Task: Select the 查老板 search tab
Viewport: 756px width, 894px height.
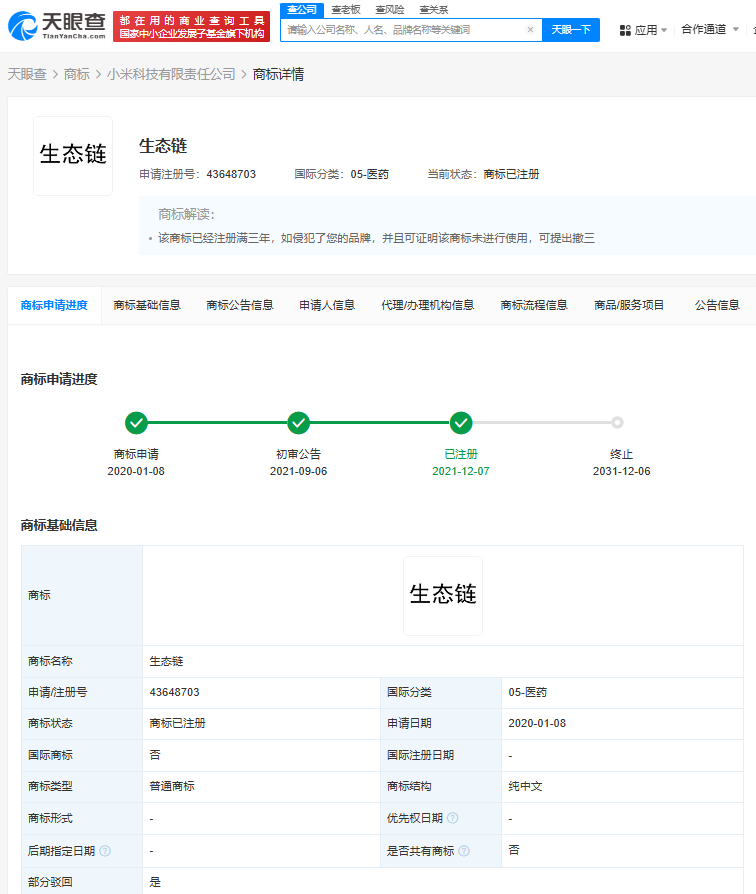Action: [x=346, y=10]
